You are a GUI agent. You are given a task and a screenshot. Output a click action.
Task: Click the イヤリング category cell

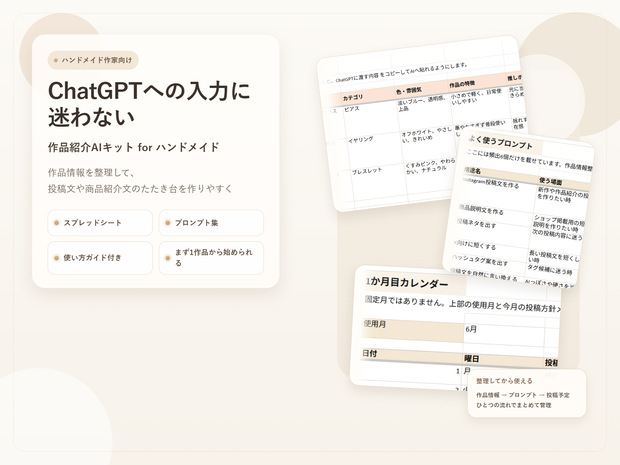361,140
